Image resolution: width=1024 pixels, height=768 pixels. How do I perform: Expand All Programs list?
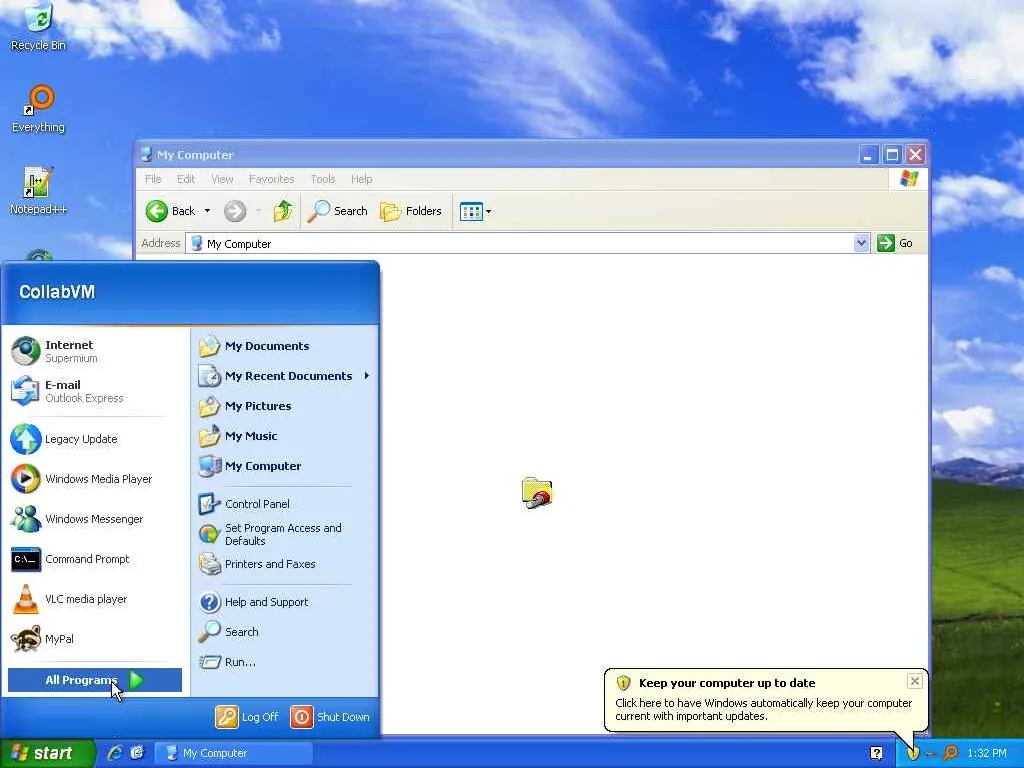(x=95, y=680)
